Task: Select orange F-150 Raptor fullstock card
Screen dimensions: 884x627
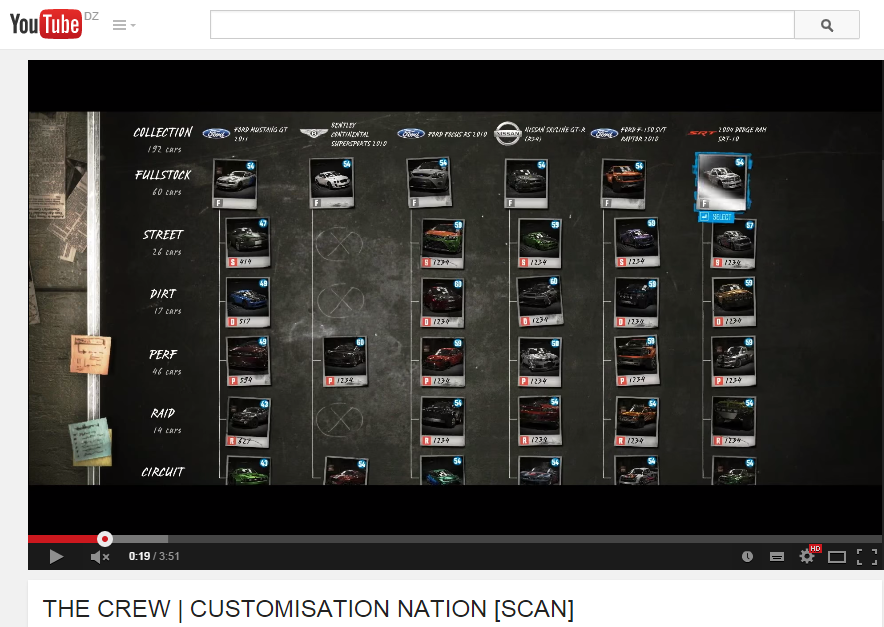Action: click(x=623, y=184)
